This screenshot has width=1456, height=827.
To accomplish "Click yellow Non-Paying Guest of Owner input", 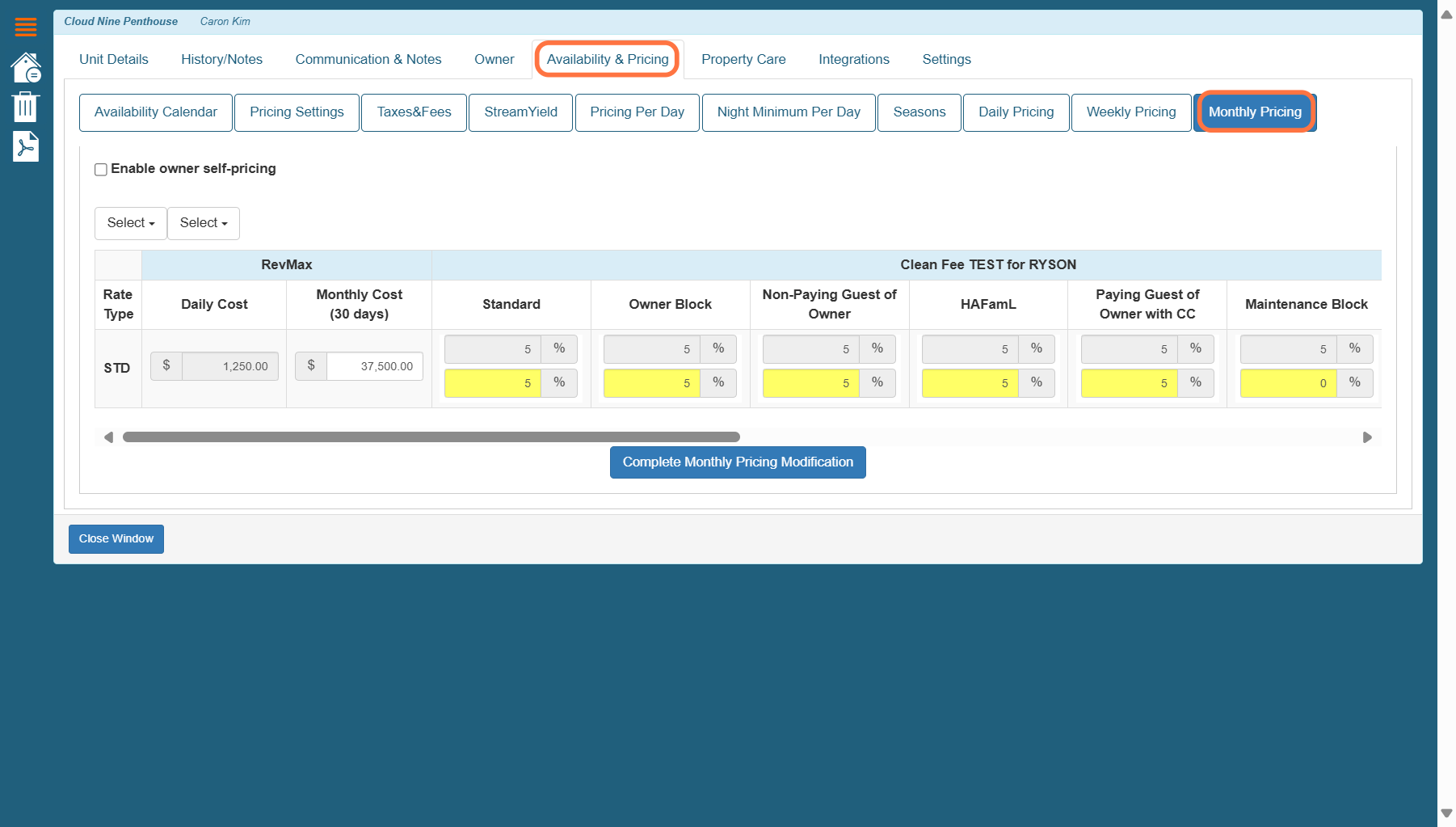I will point(811,383).
